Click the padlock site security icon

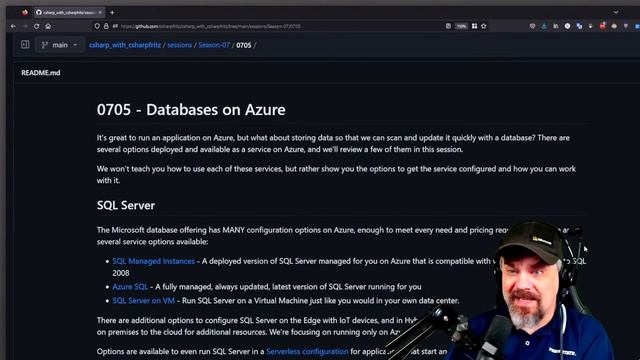click(x=106, y=26)
